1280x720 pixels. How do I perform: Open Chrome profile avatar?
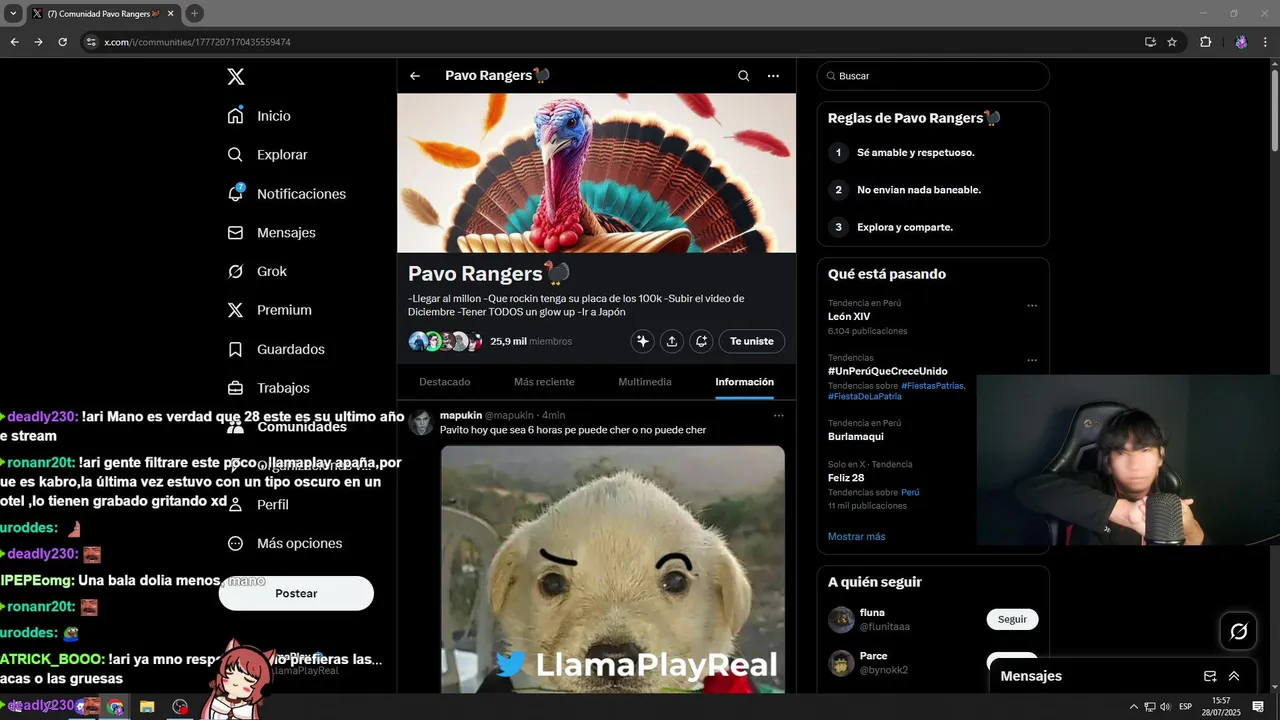1241,42
